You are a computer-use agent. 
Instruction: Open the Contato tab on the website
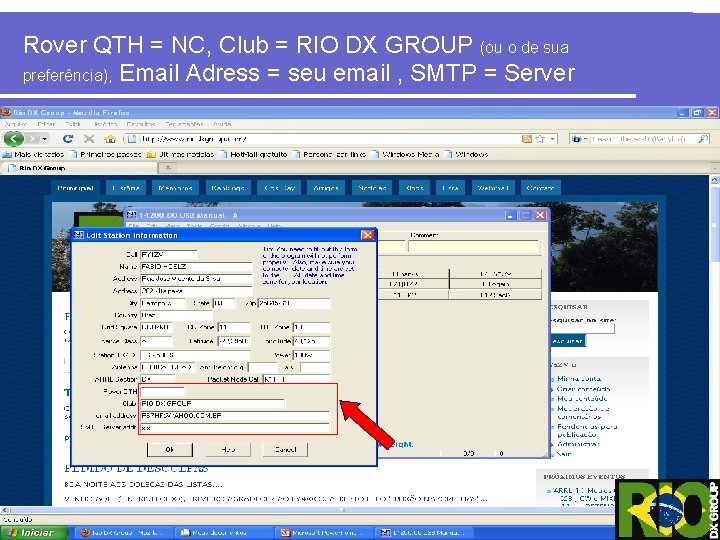(540, 188)
